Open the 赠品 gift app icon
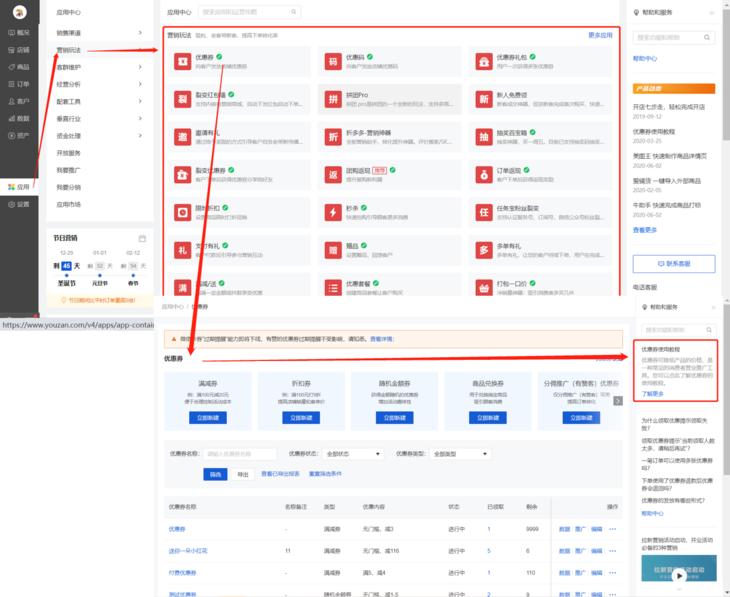The width and height of the screenshot is (730, 597). pos(333,250)
